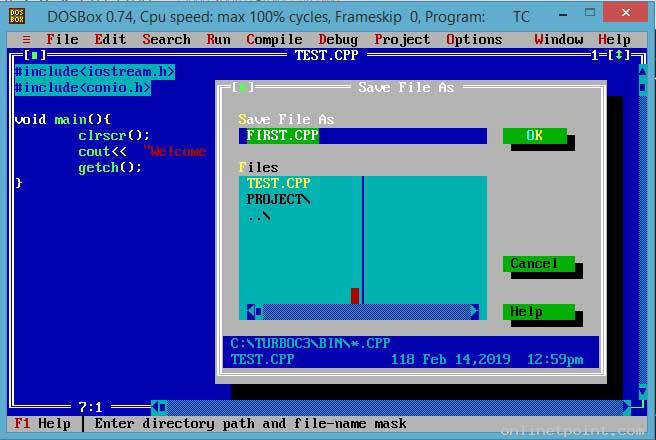Confirm saving with the OK button

pyautogui.click(x=535, y=136)
